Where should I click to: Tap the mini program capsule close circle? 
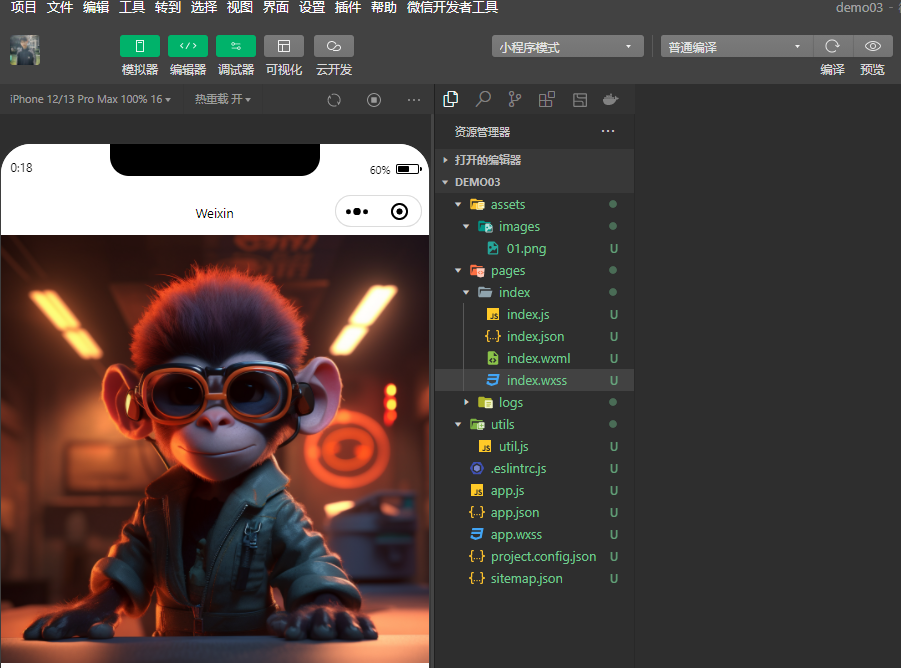click(x=399, y=212)
